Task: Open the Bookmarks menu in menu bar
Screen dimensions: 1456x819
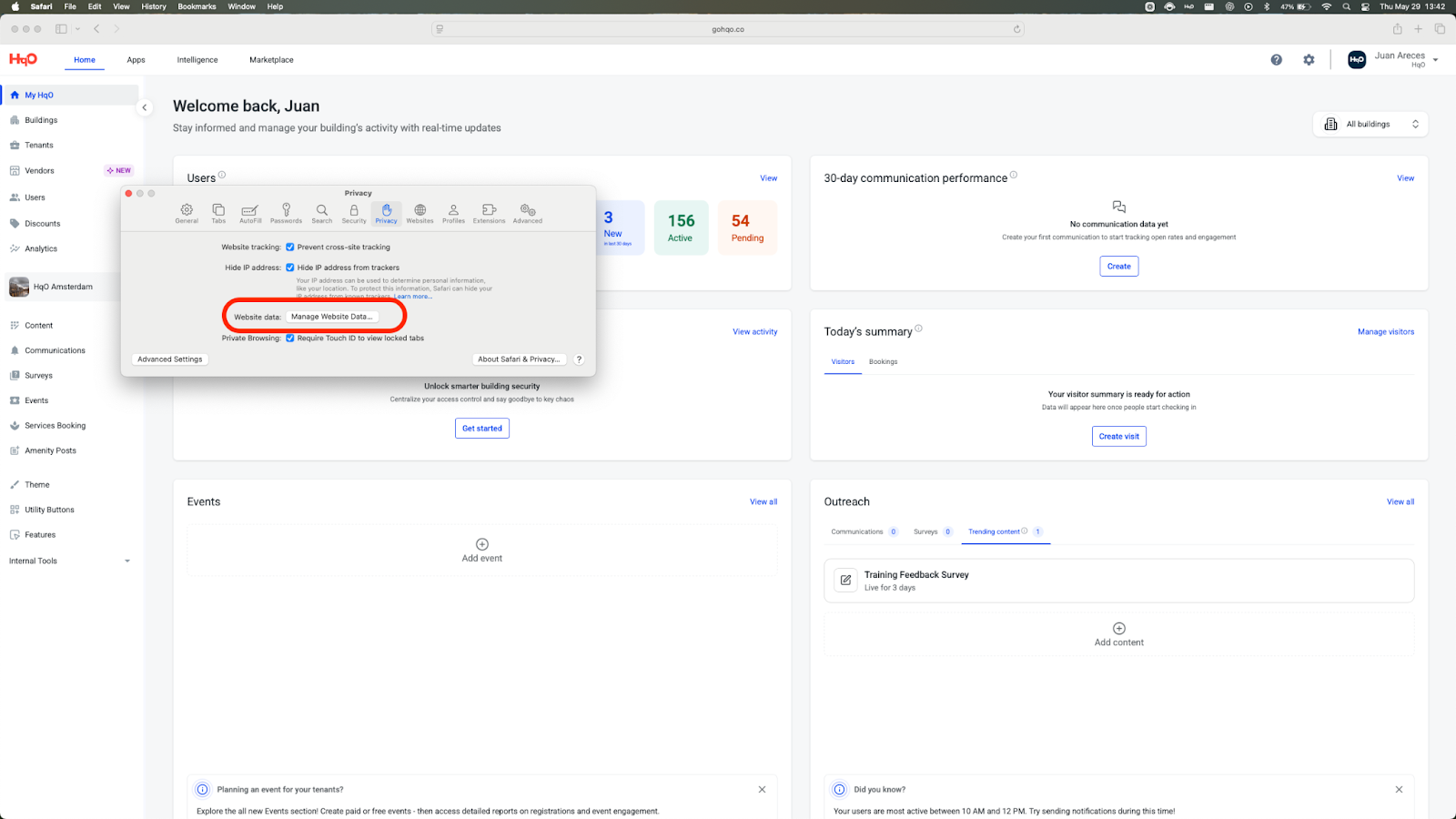Action: 197,6
